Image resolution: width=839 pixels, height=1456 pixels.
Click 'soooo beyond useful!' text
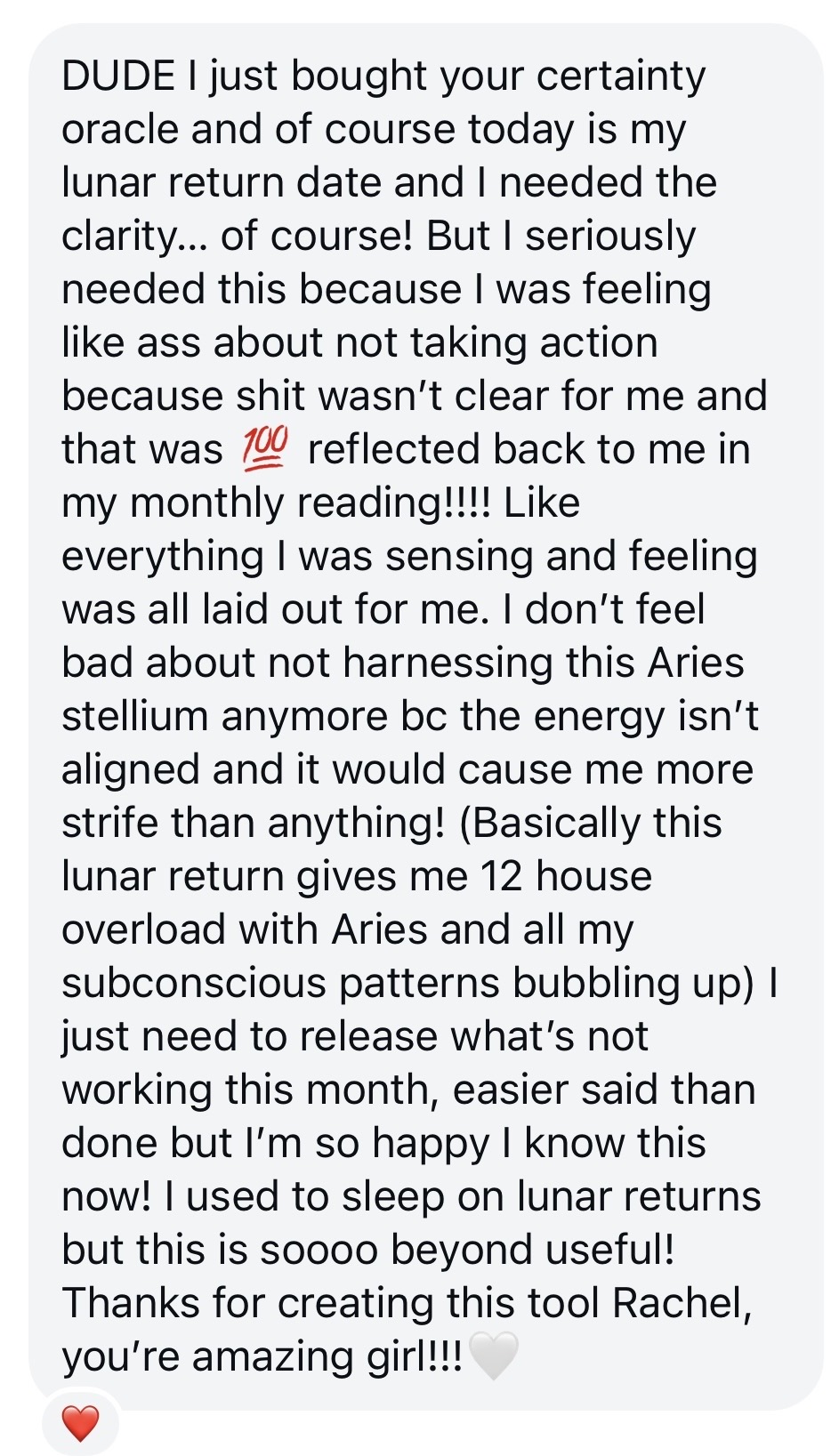click(466, 1251)
